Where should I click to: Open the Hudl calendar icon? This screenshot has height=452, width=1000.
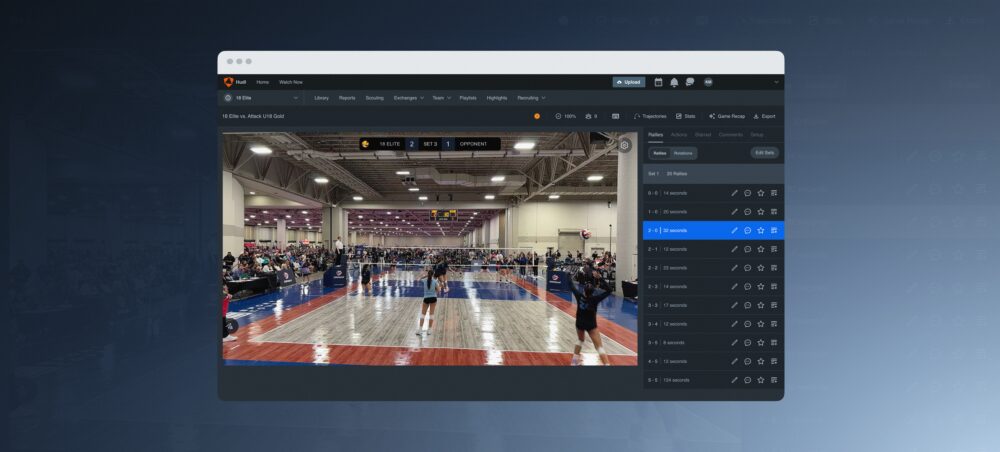click(658, 82)
